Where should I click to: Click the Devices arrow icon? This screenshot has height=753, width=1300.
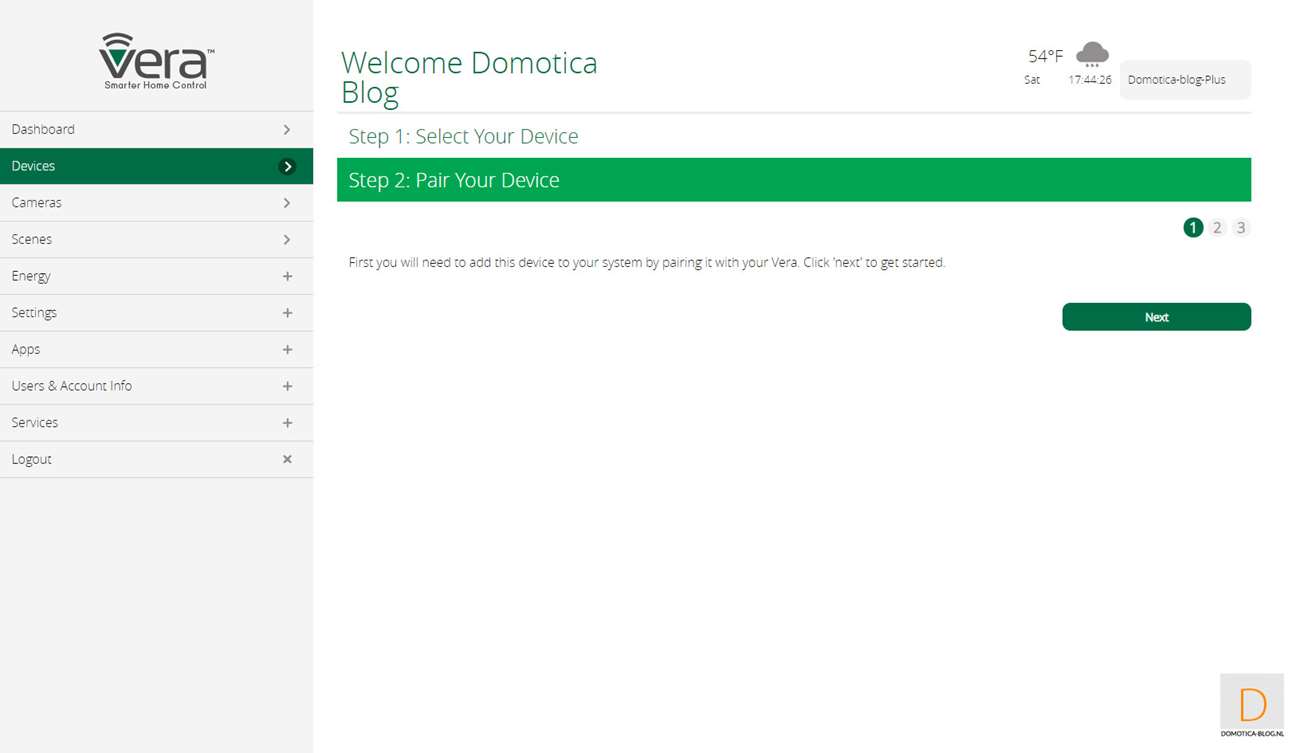(x=287, y=166)
